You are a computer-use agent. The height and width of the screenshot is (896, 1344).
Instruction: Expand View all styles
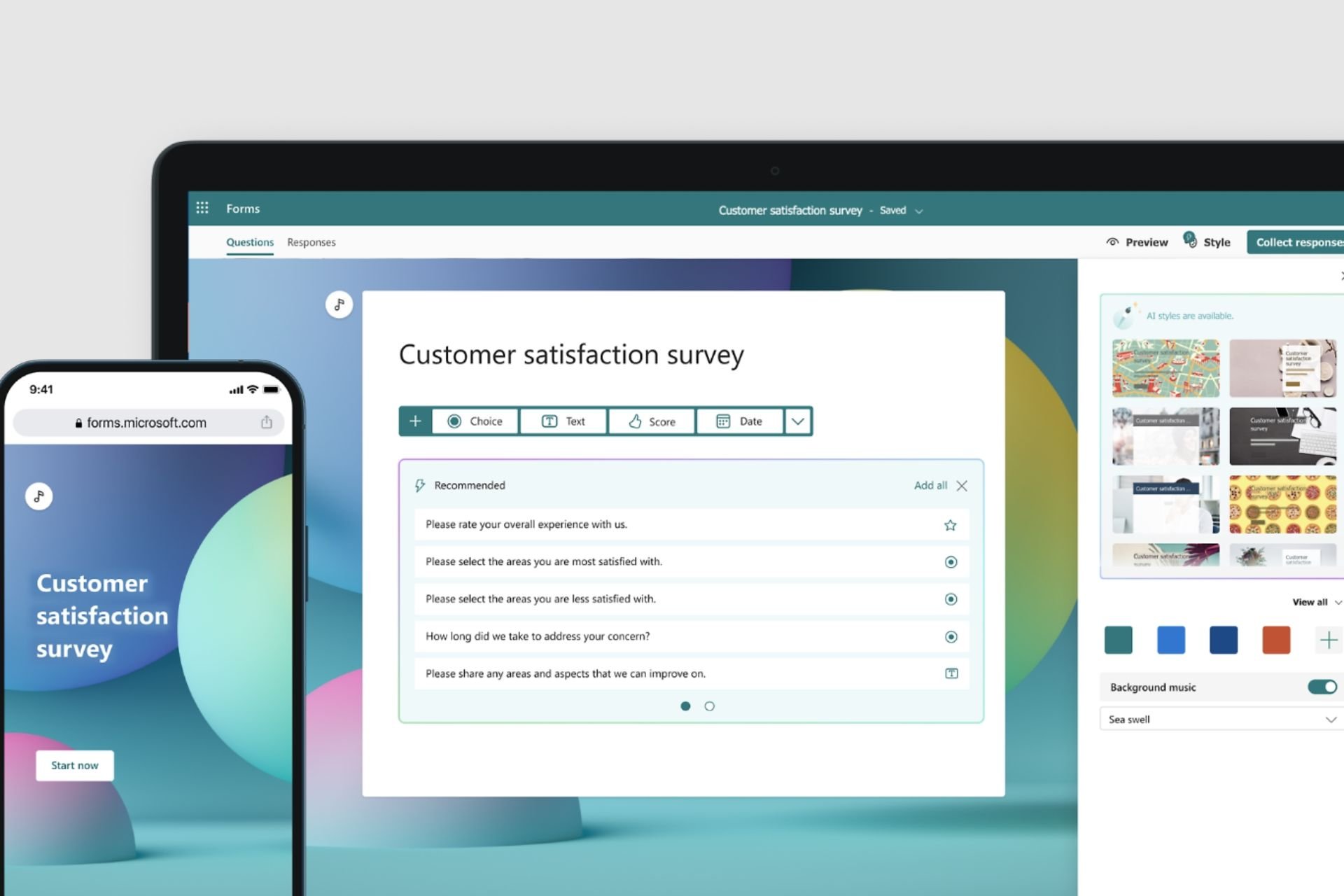[1316, 602]
